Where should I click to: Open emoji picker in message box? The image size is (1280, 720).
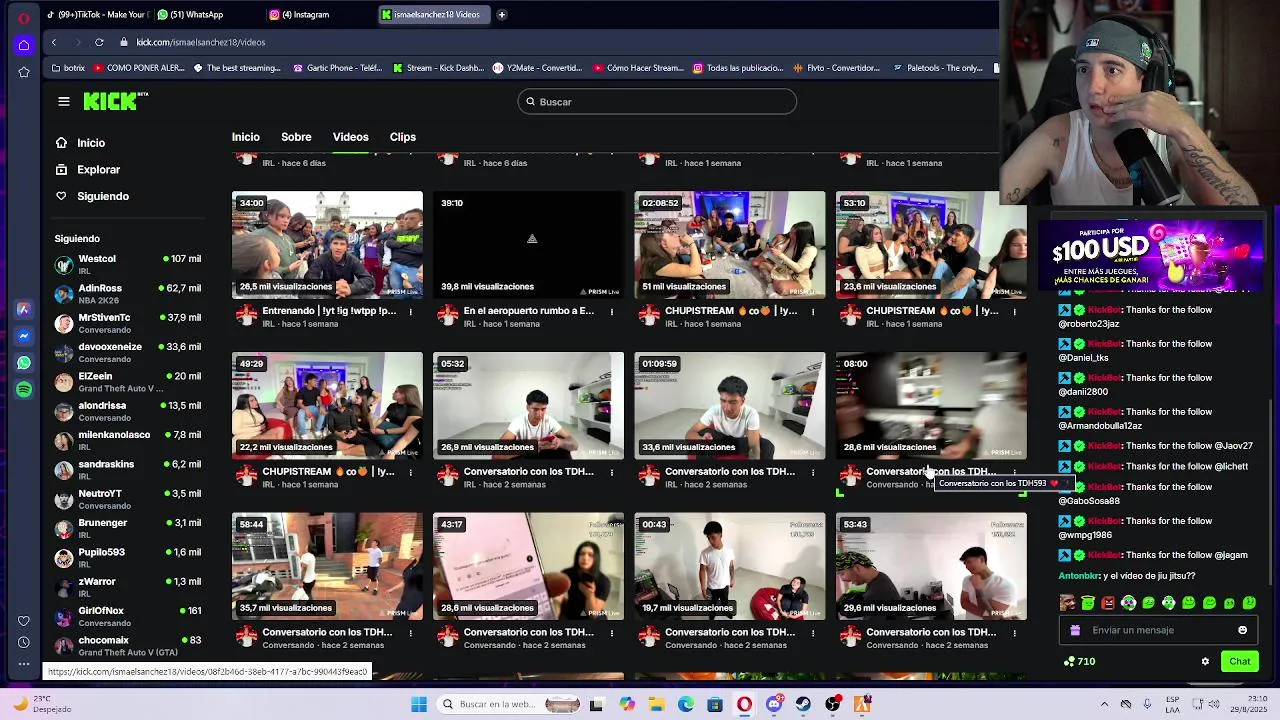(x=1243, y=630)
